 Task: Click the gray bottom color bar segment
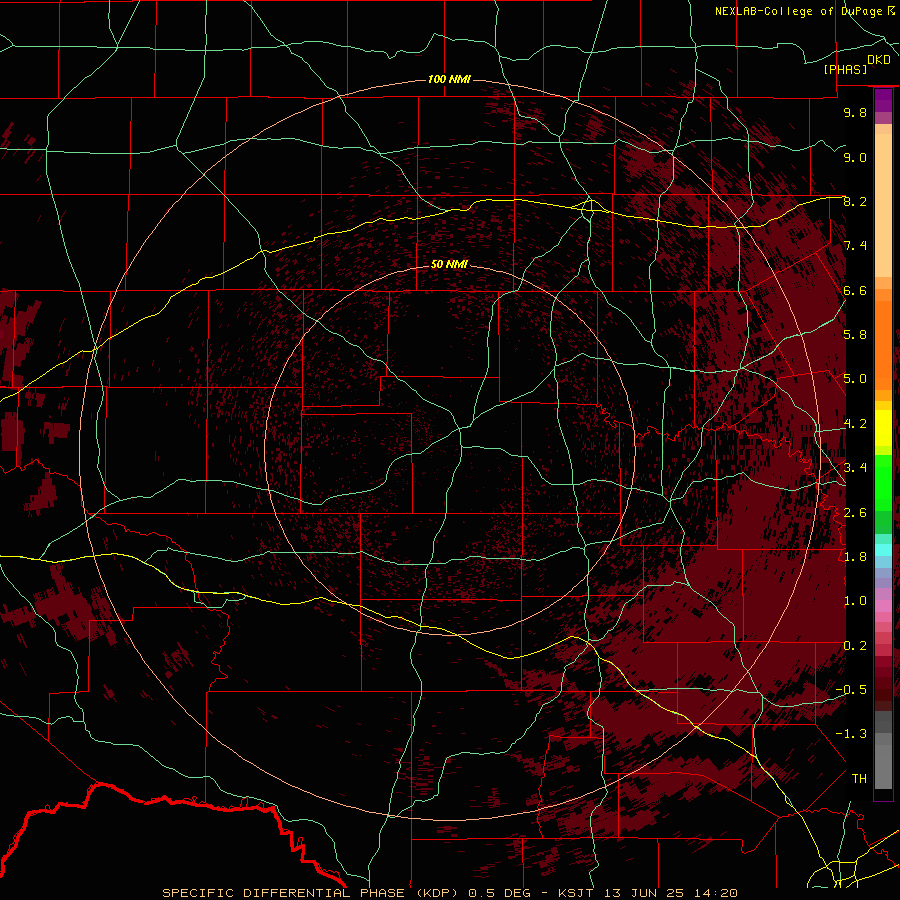coord(883,766)
